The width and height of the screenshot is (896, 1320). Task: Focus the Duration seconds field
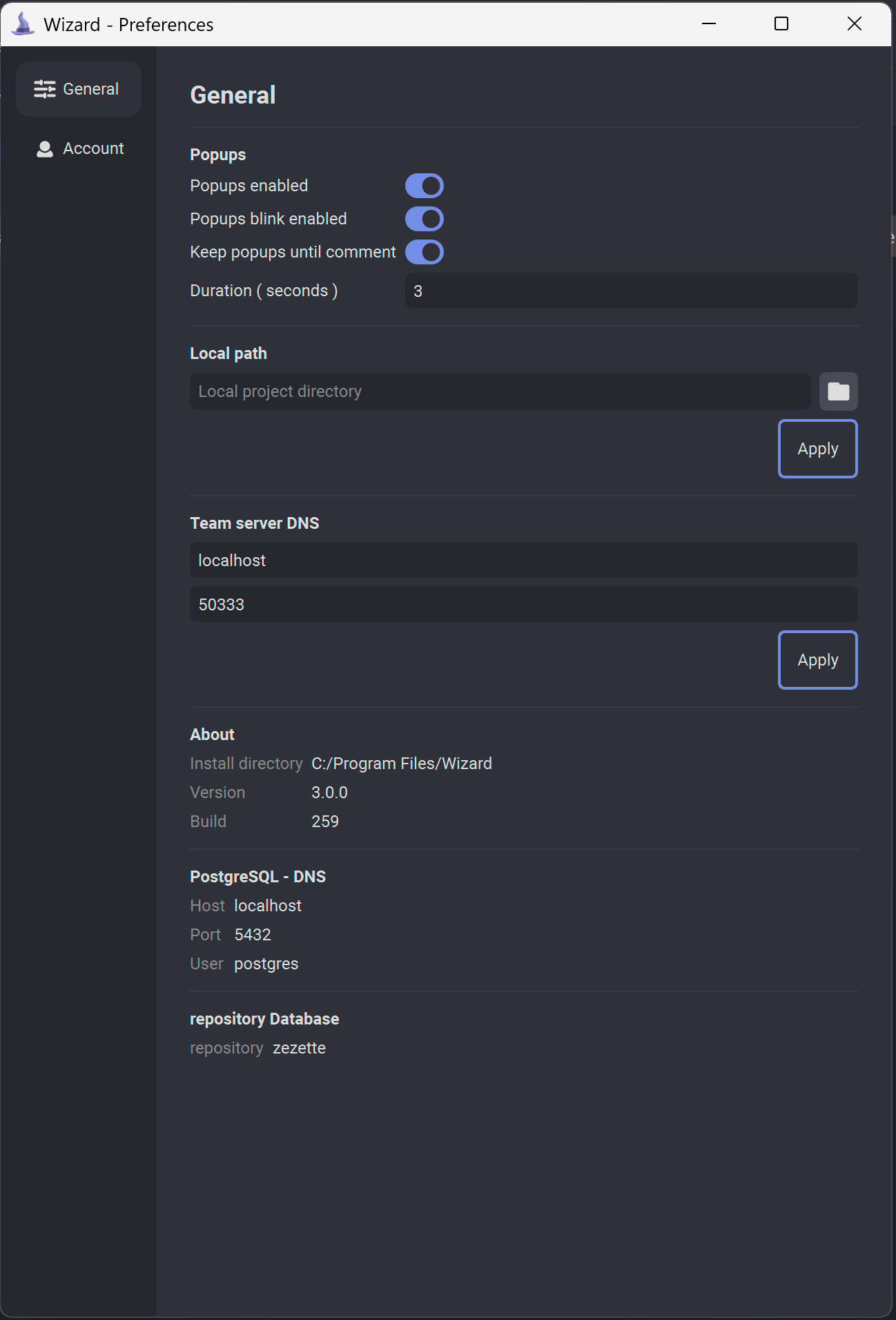pos(631,291)
